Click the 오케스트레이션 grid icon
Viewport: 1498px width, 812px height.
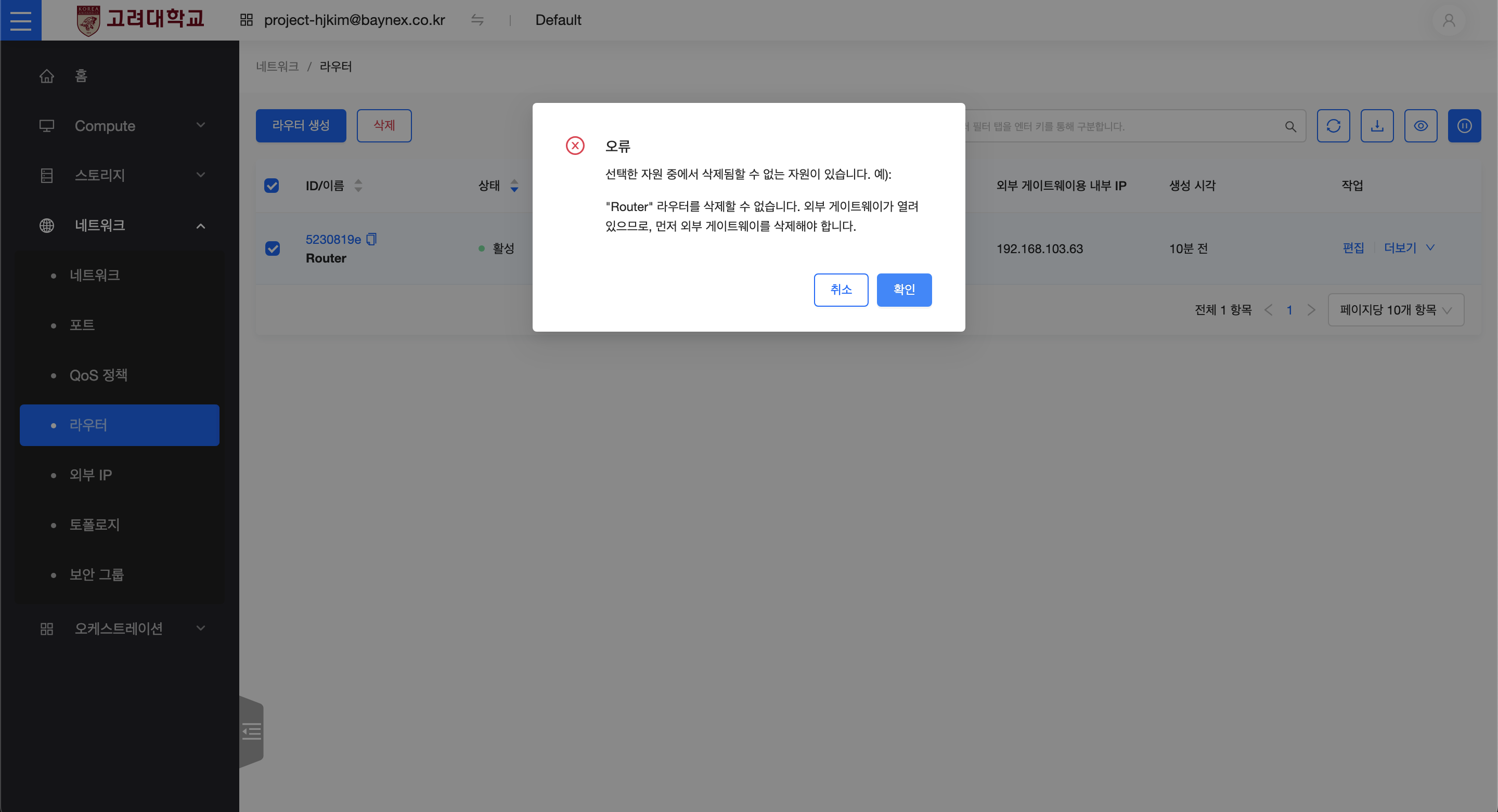click(46, 629)
